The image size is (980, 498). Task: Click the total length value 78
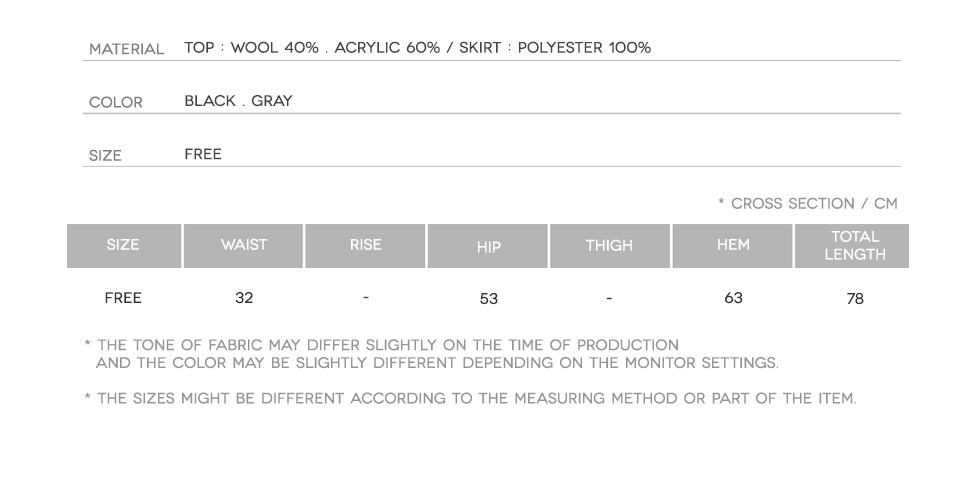coord(854,299)
